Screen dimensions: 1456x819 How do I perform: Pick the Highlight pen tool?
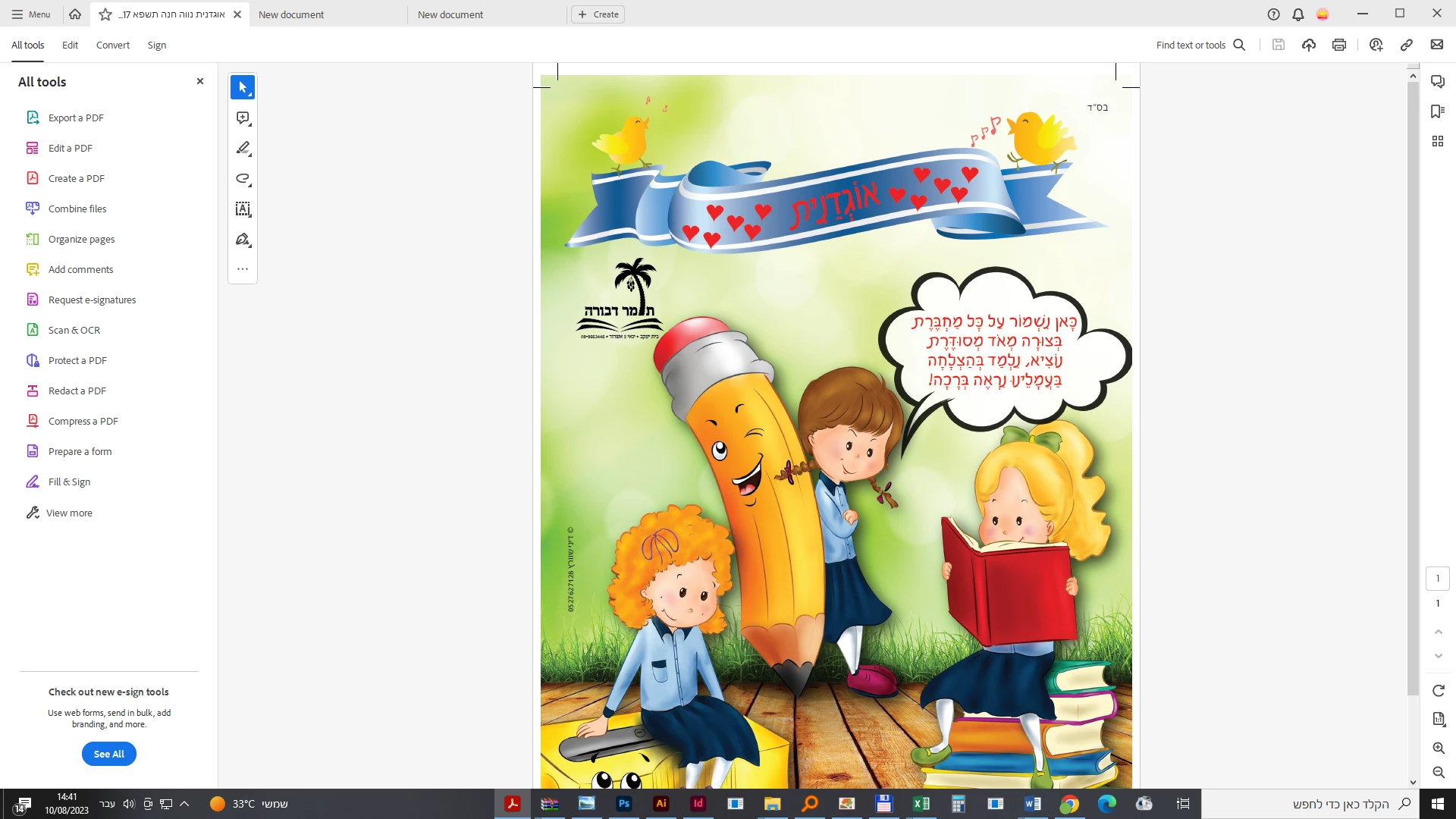coord(243,149)
